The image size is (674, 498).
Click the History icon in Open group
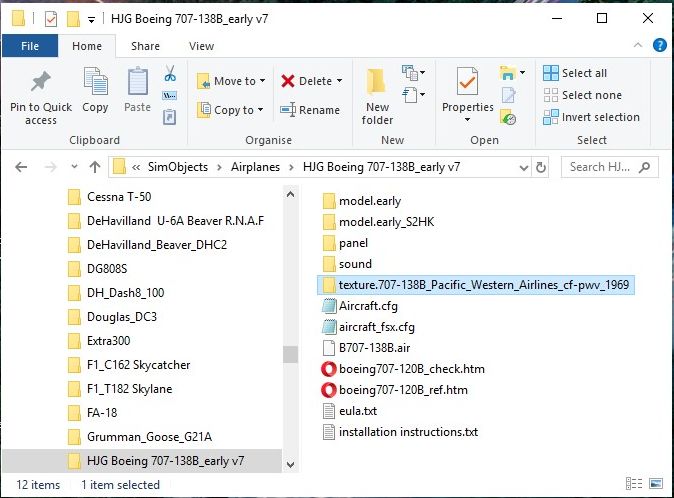508,117
